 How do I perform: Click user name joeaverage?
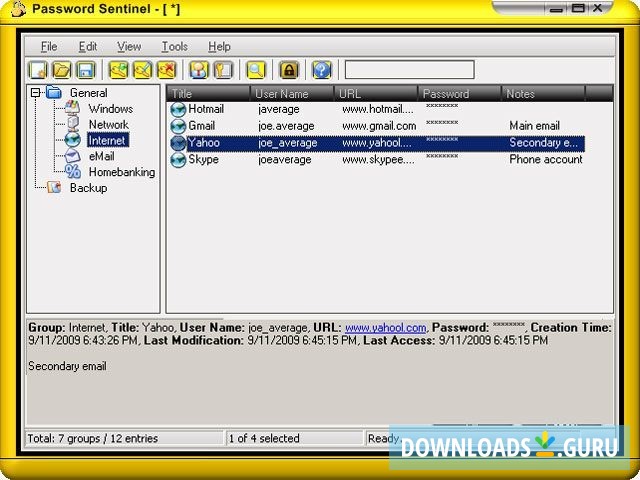click(x=285, y=160)
